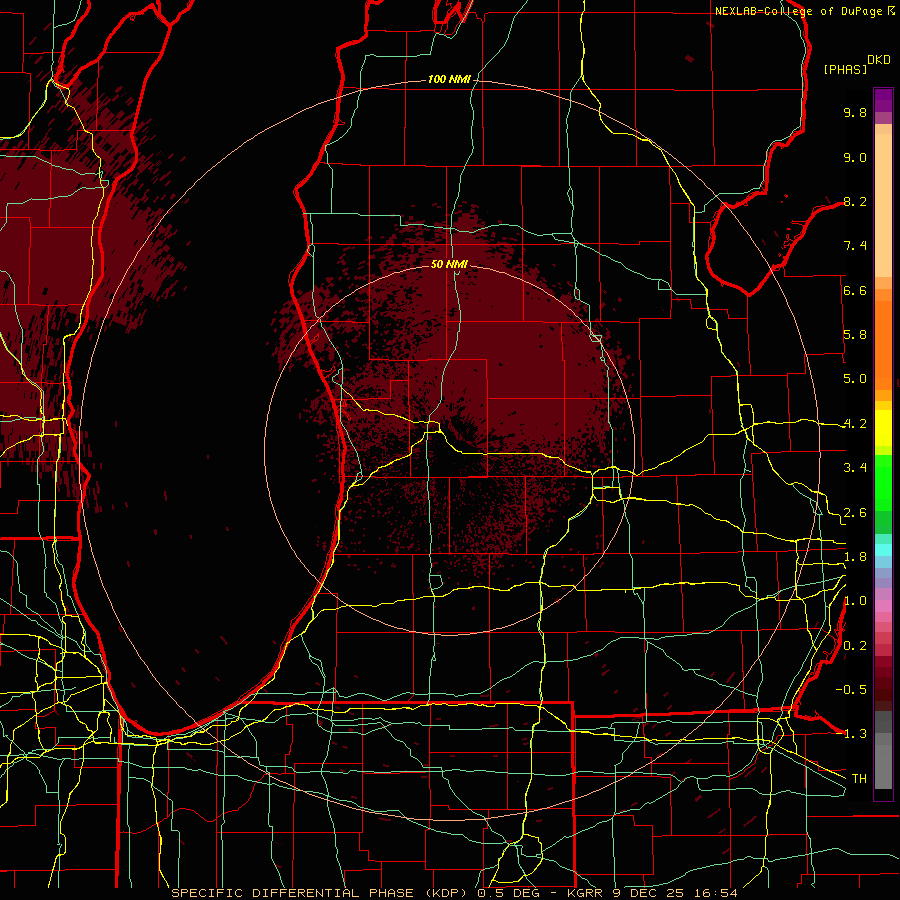Click the NEXLAB-College of DuPage title text

pyautogui.click(x=798, y=11)
